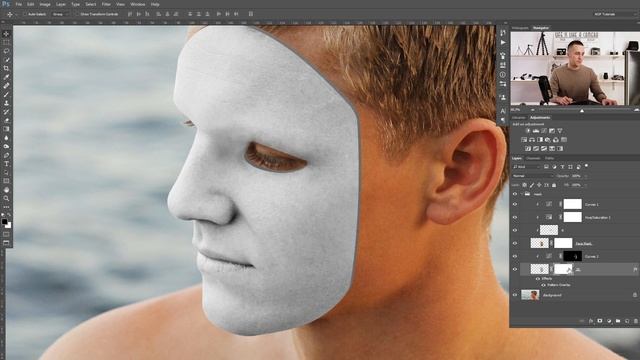Click the Lock all layer lock icon
This screenshot has height=360, width=640.
(x=554, y=185)
